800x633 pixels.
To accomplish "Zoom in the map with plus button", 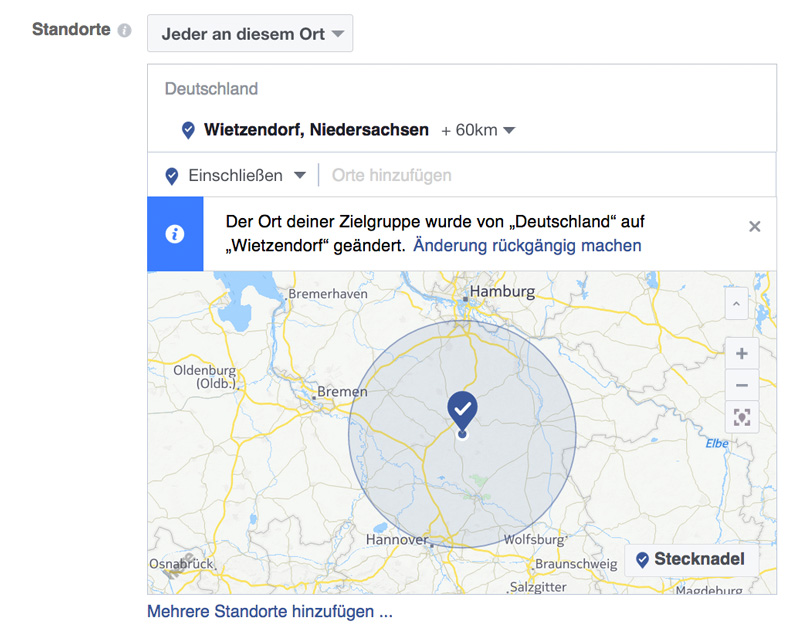I will (741, 354).
